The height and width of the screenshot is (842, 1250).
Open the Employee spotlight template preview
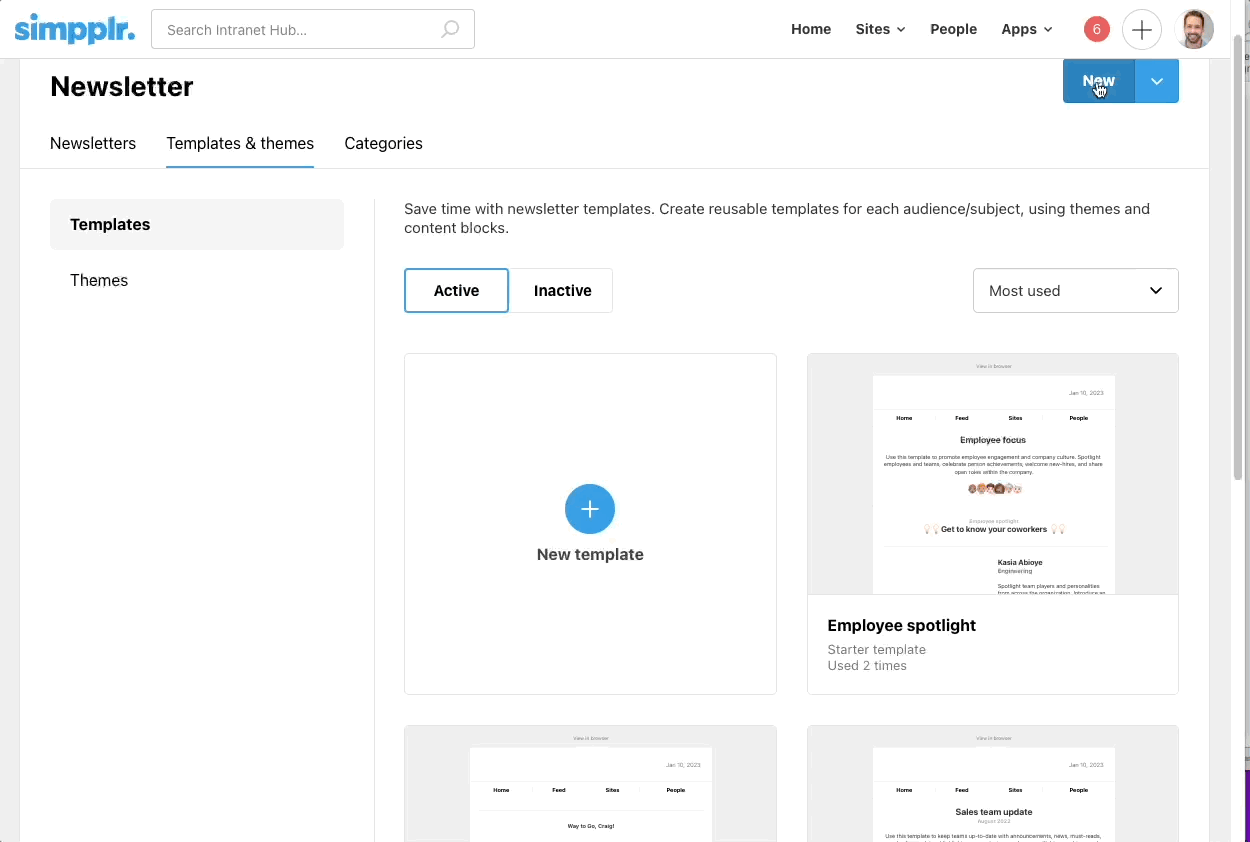[x=992, y=475]
